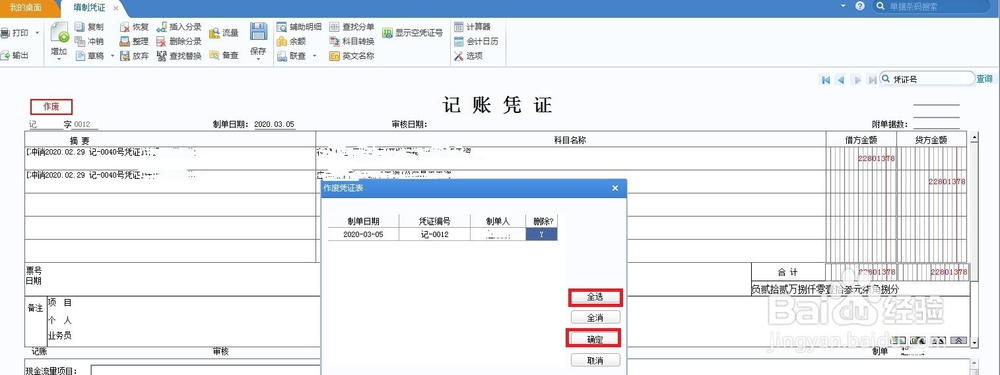Click first summary row 冲销2020.02.29 记-0040
The width and height of the screenshot is (1000, 375).
170,158
